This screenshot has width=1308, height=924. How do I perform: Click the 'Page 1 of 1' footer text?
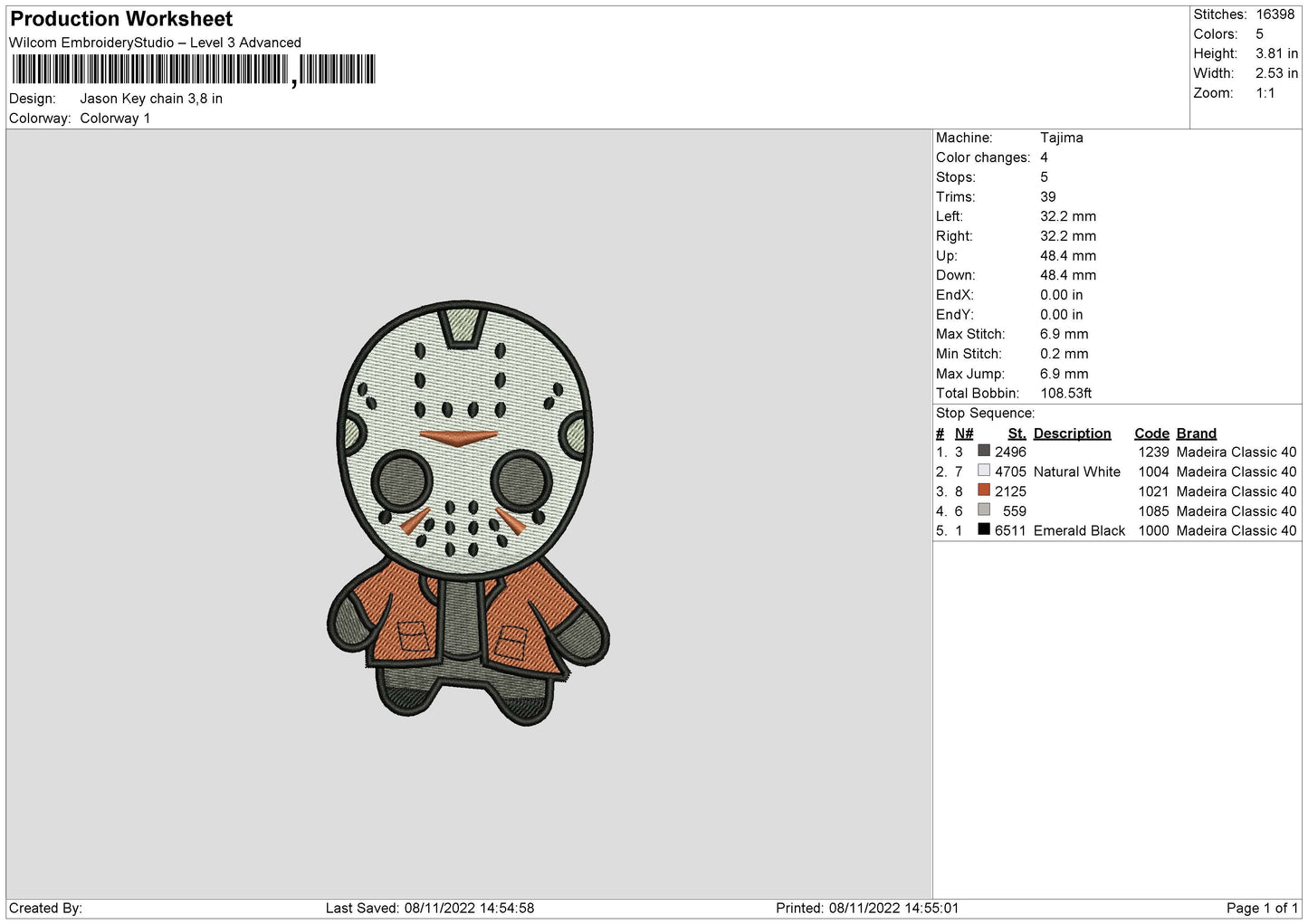[1262, 908]
